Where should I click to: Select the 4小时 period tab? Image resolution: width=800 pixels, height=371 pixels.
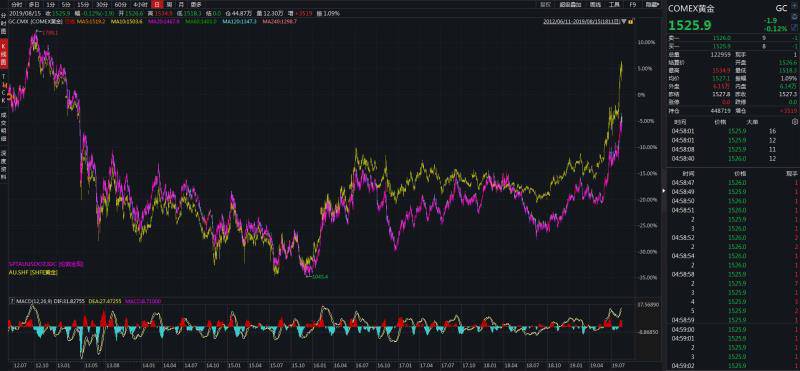click(x=140, y=4)
